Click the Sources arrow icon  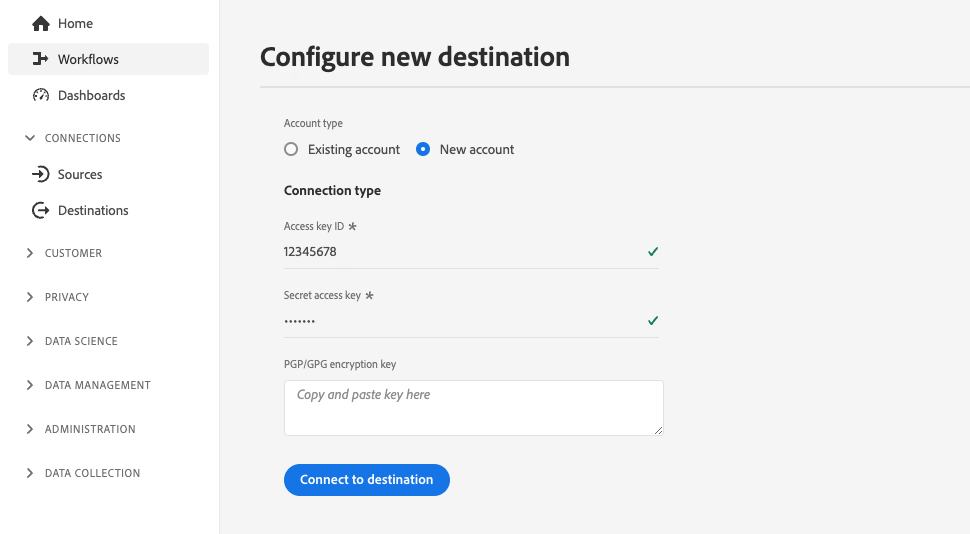41,174
